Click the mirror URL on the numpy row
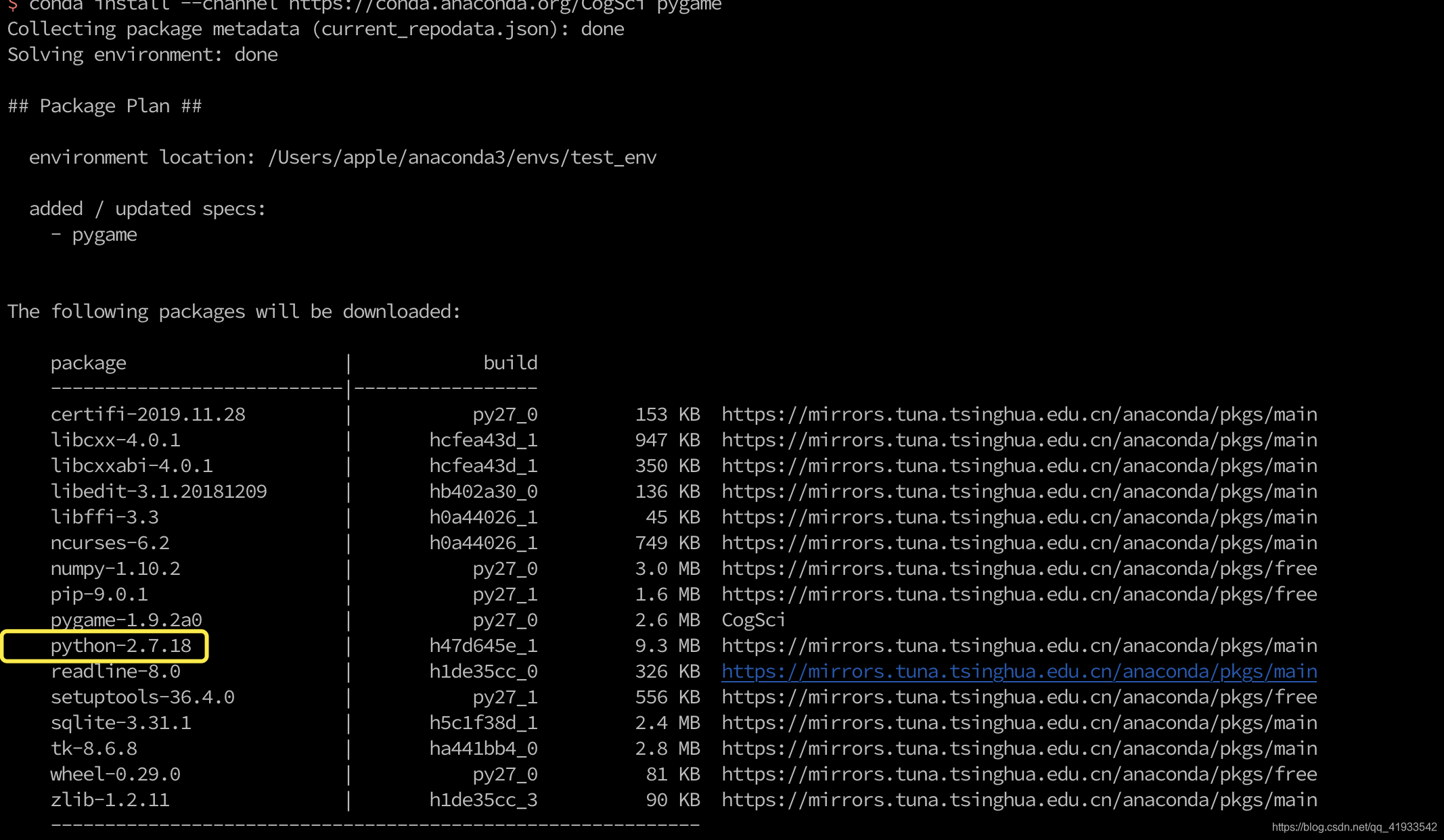The image size is (1444, 840). [1019, 569]
